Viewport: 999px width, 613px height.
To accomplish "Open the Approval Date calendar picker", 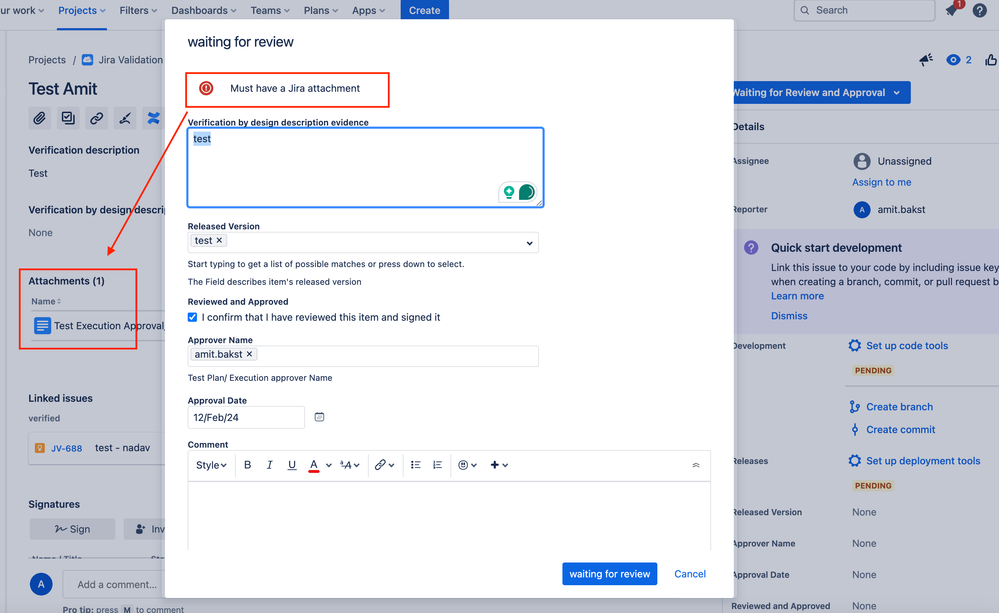I will click(x=319, y=417).
